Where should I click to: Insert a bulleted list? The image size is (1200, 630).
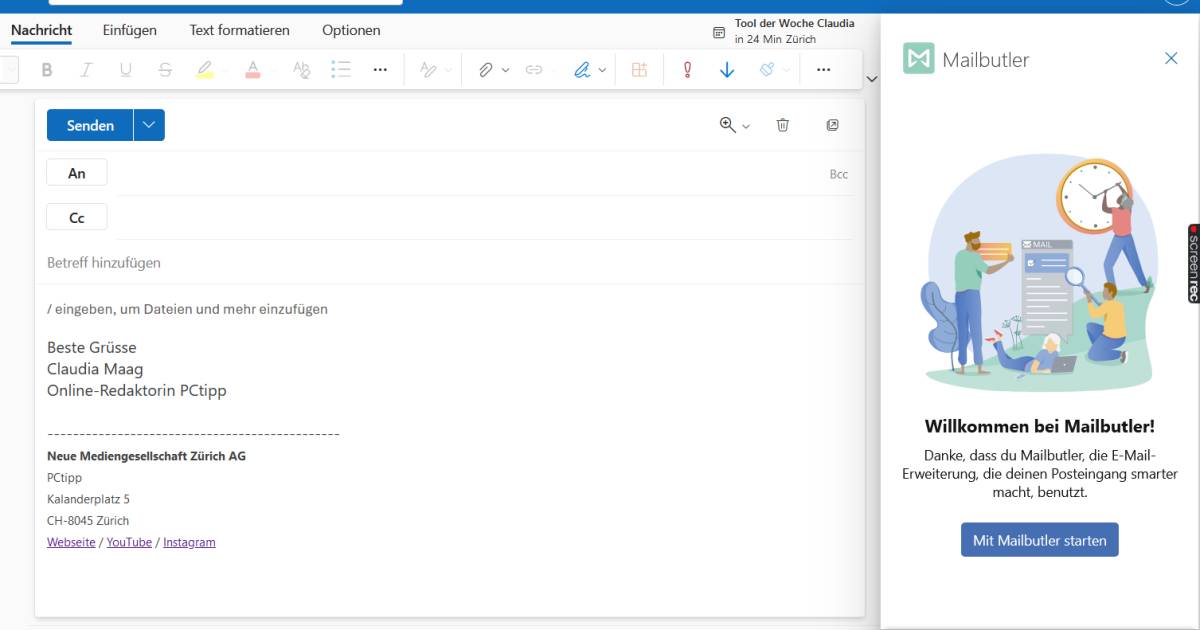tap(341, 69)
